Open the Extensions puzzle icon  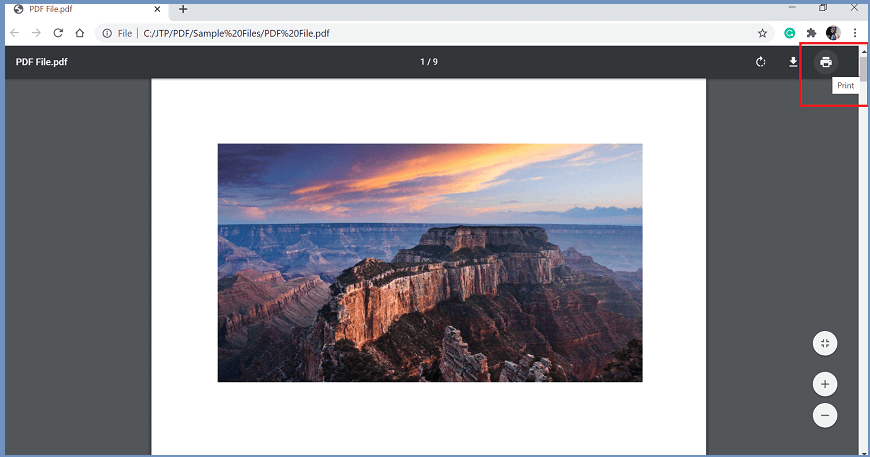(811, 33)
